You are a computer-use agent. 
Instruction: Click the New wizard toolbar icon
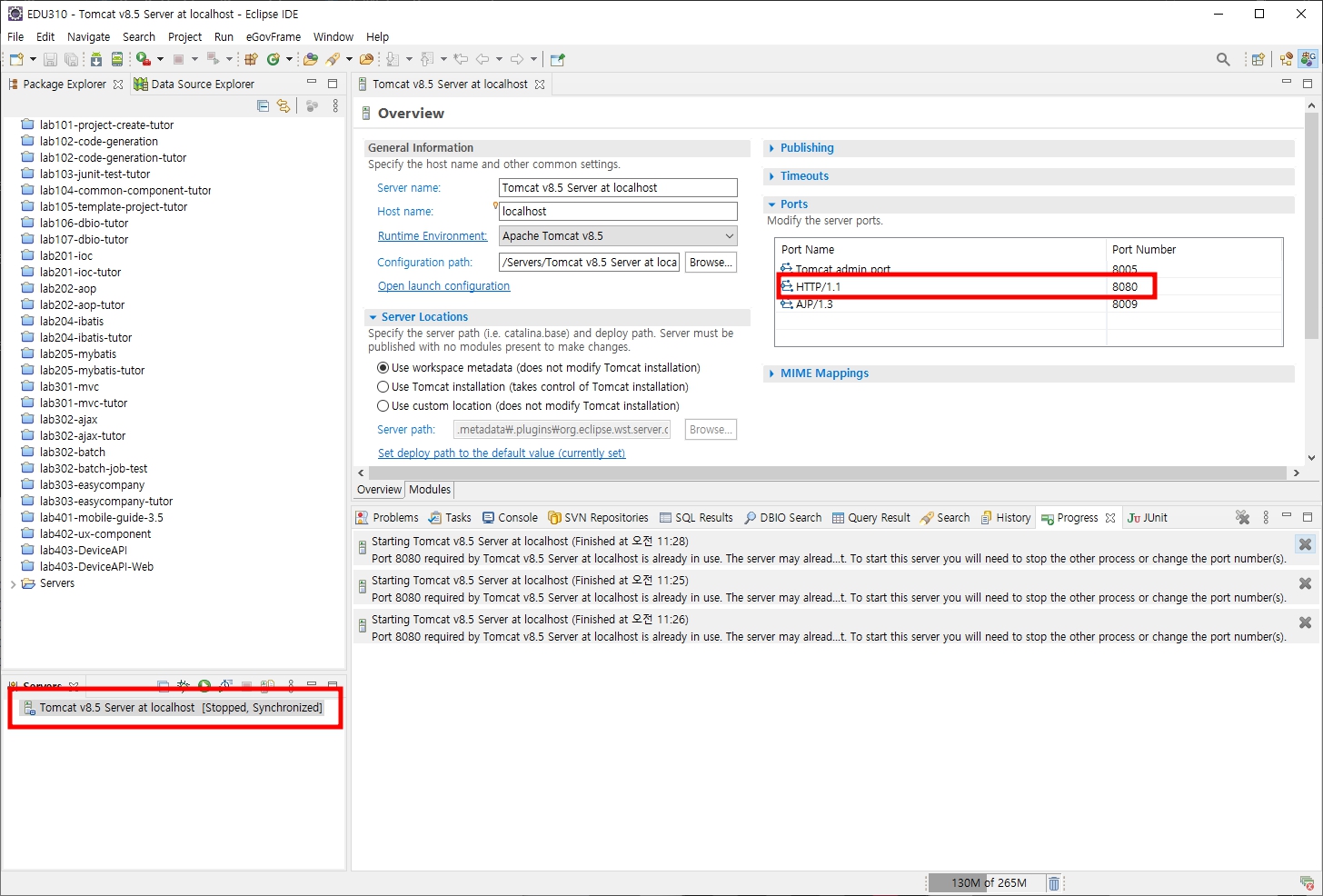pos(16,59)
